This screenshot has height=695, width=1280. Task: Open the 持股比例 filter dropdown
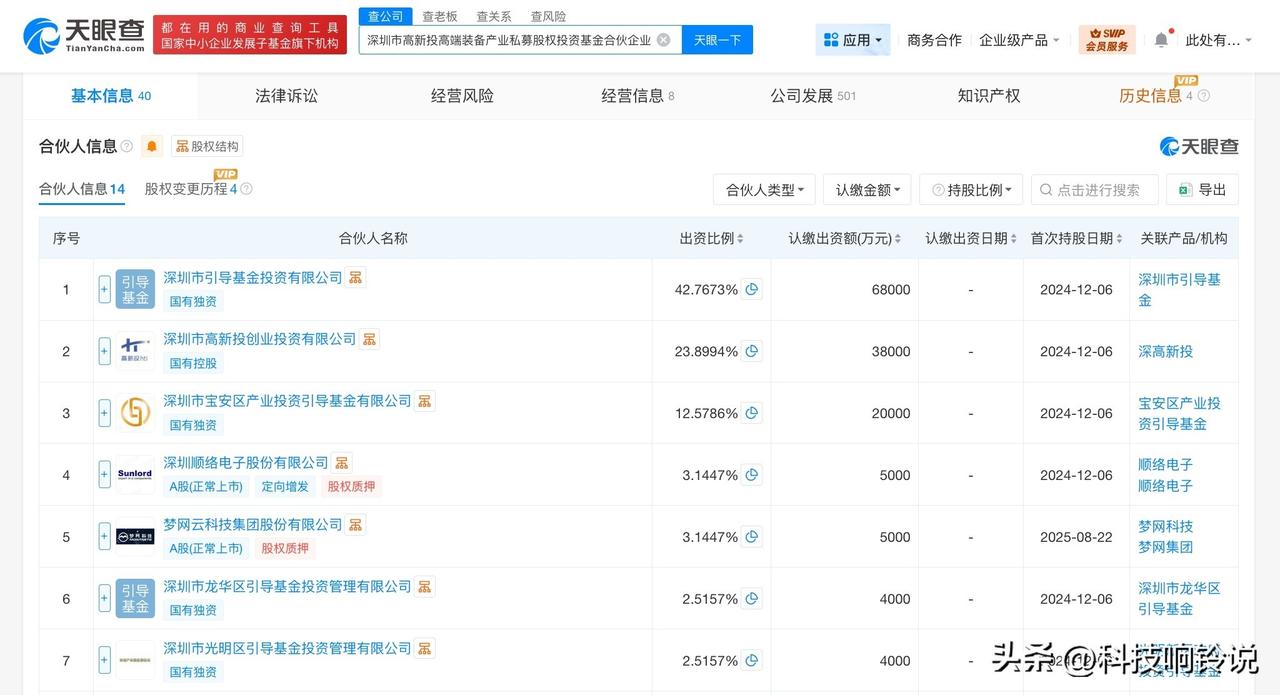[970, 190]
